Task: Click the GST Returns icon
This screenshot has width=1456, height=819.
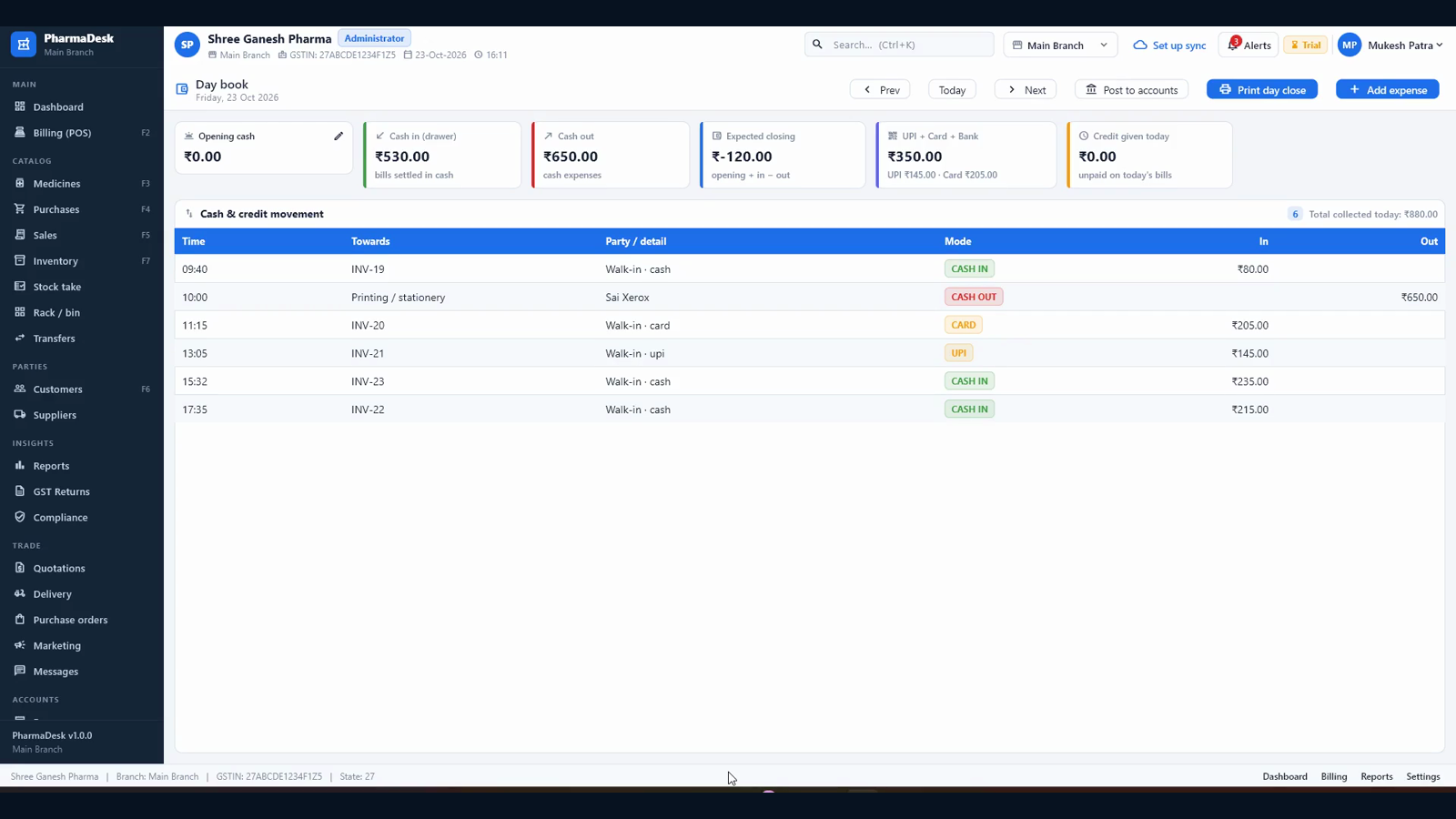Action: 20,490
